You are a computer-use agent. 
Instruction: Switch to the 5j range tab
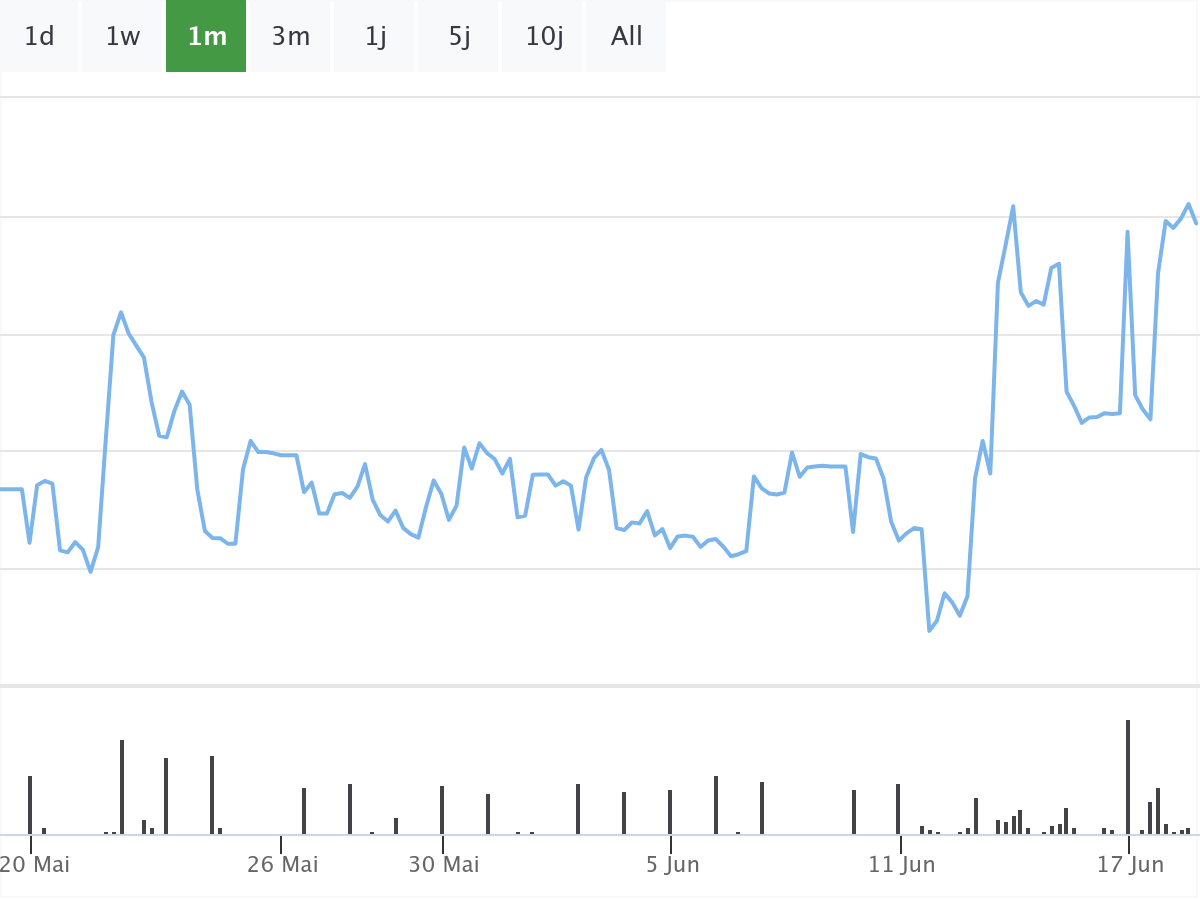coord(459,37)
